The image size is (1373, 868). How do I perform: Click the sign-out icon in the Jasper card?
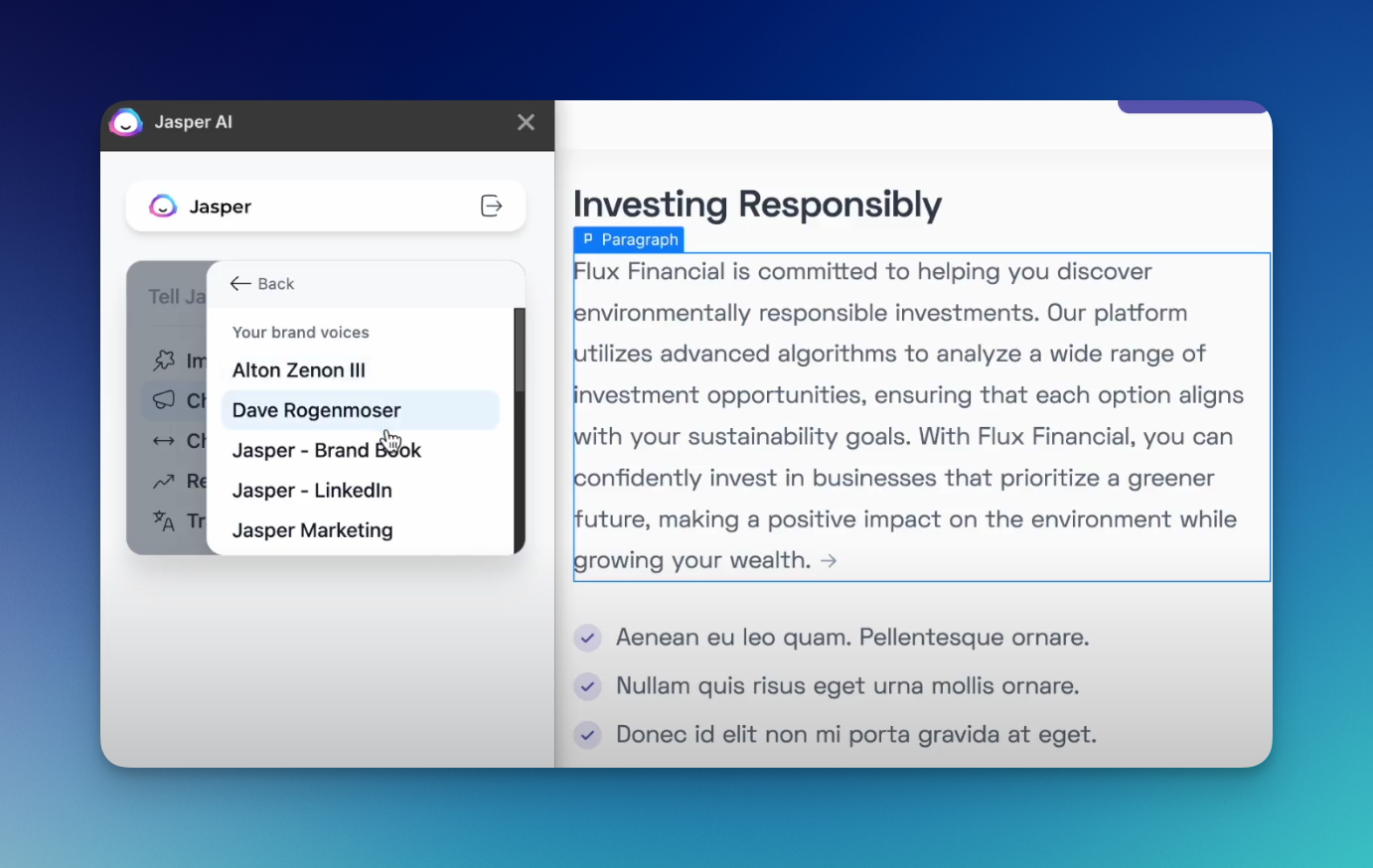pos(492,206)
